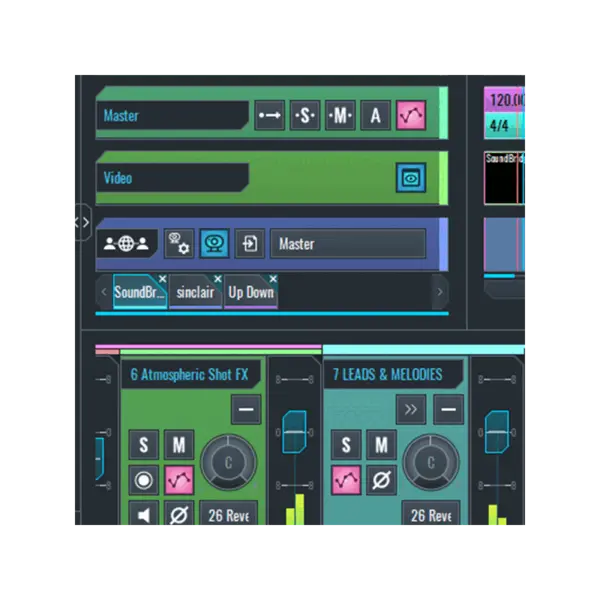Viewport: 600px width, 600px height.
Task: Click the volume fader of 7 LEADS & MELODIES
Action: [497, 432]
